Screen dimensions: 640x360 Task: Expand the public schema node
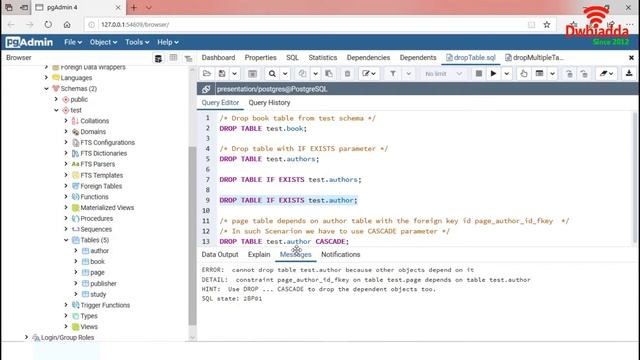(x=56, y=99)
